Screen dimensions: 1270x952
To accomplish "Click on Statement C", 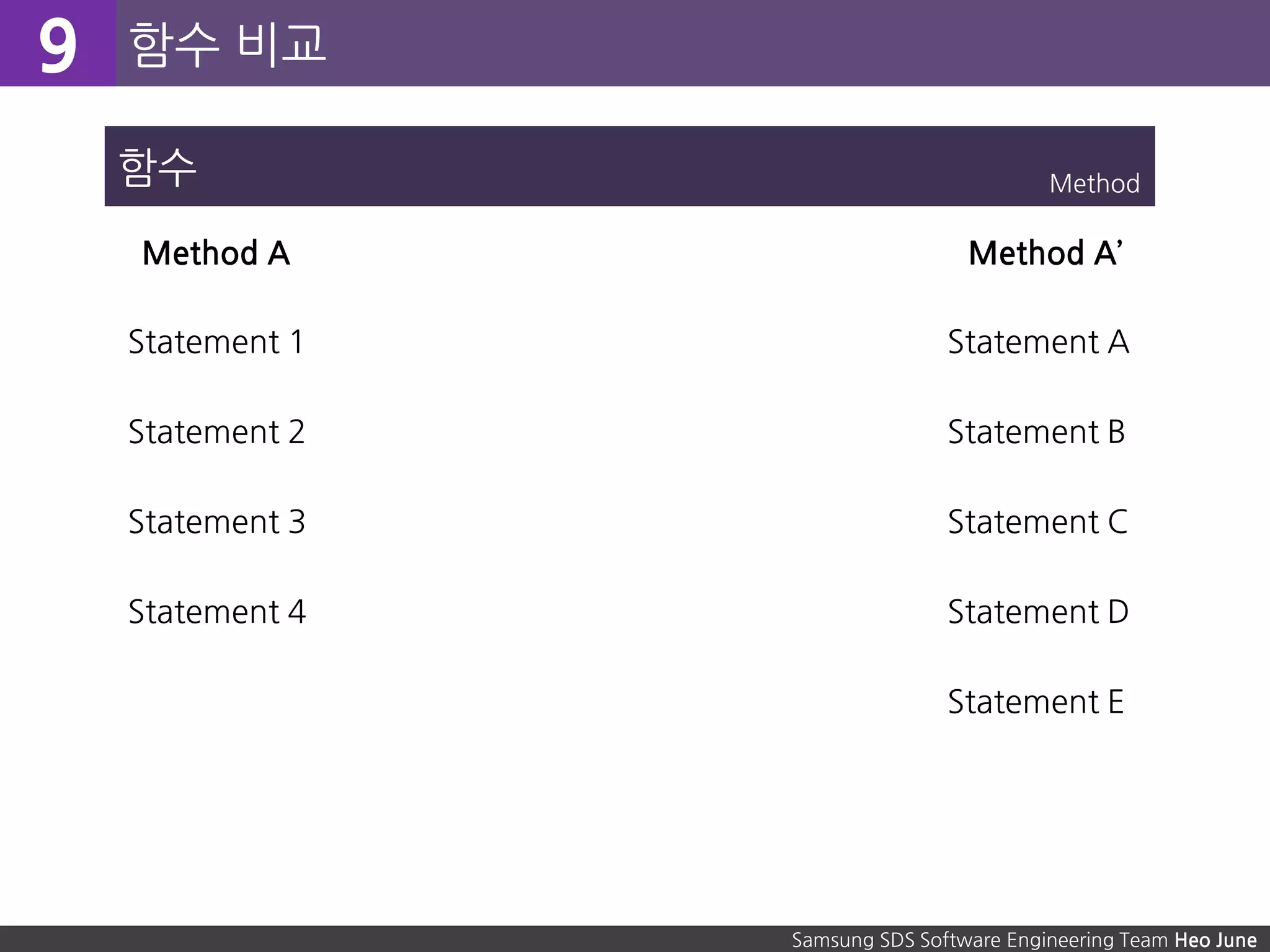I will click(x=1037, y=522).
